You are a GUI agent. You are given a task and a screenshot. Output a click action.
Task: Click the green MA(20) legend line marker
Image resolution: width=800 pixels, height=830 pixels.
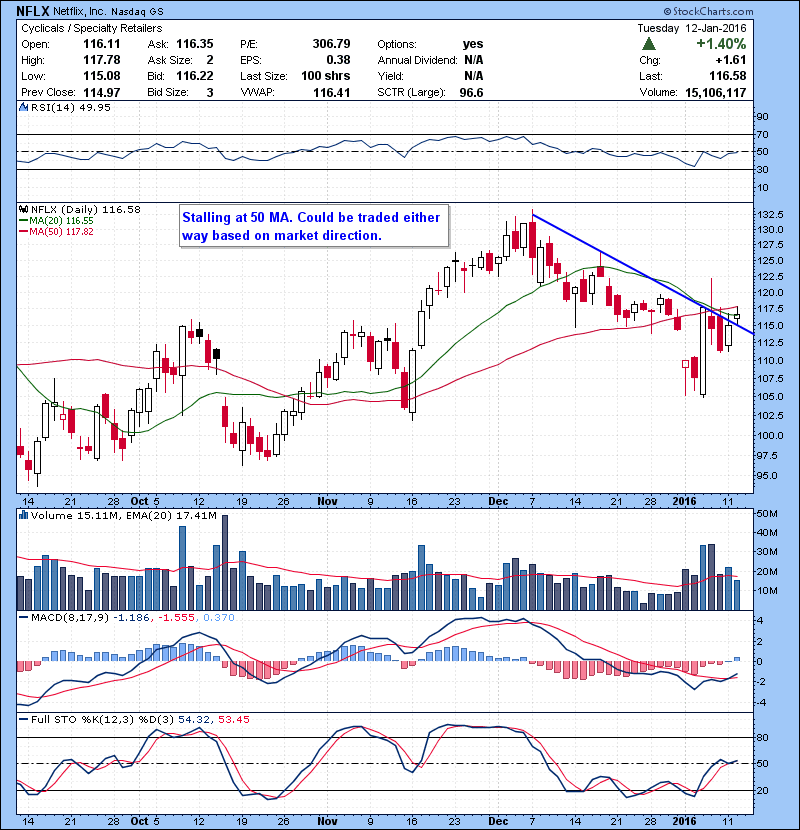click(24, 221)
